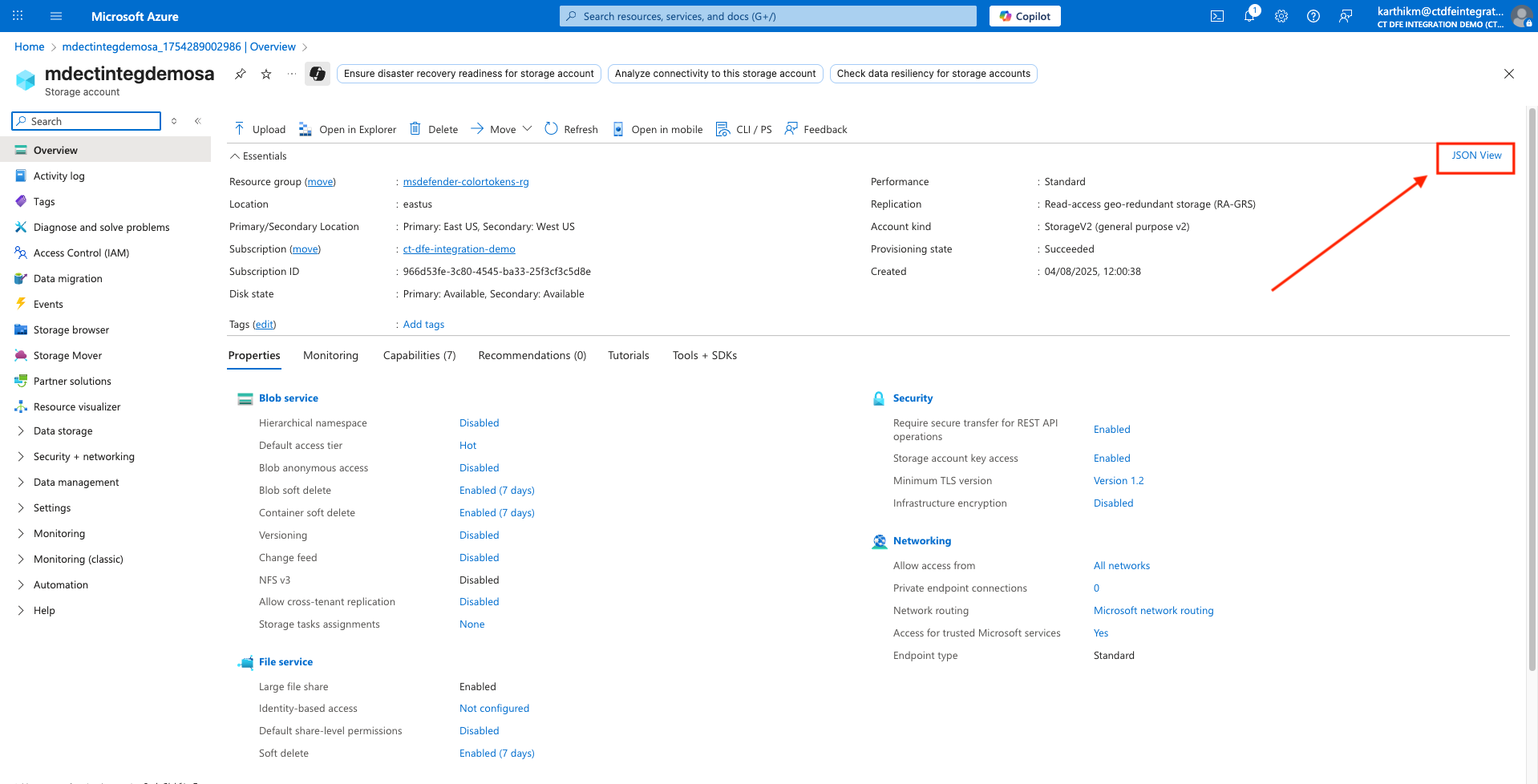The width and height of the screenshot is (1538, 784).
Task: Click inside the resource search field
Action: (767, 15)
